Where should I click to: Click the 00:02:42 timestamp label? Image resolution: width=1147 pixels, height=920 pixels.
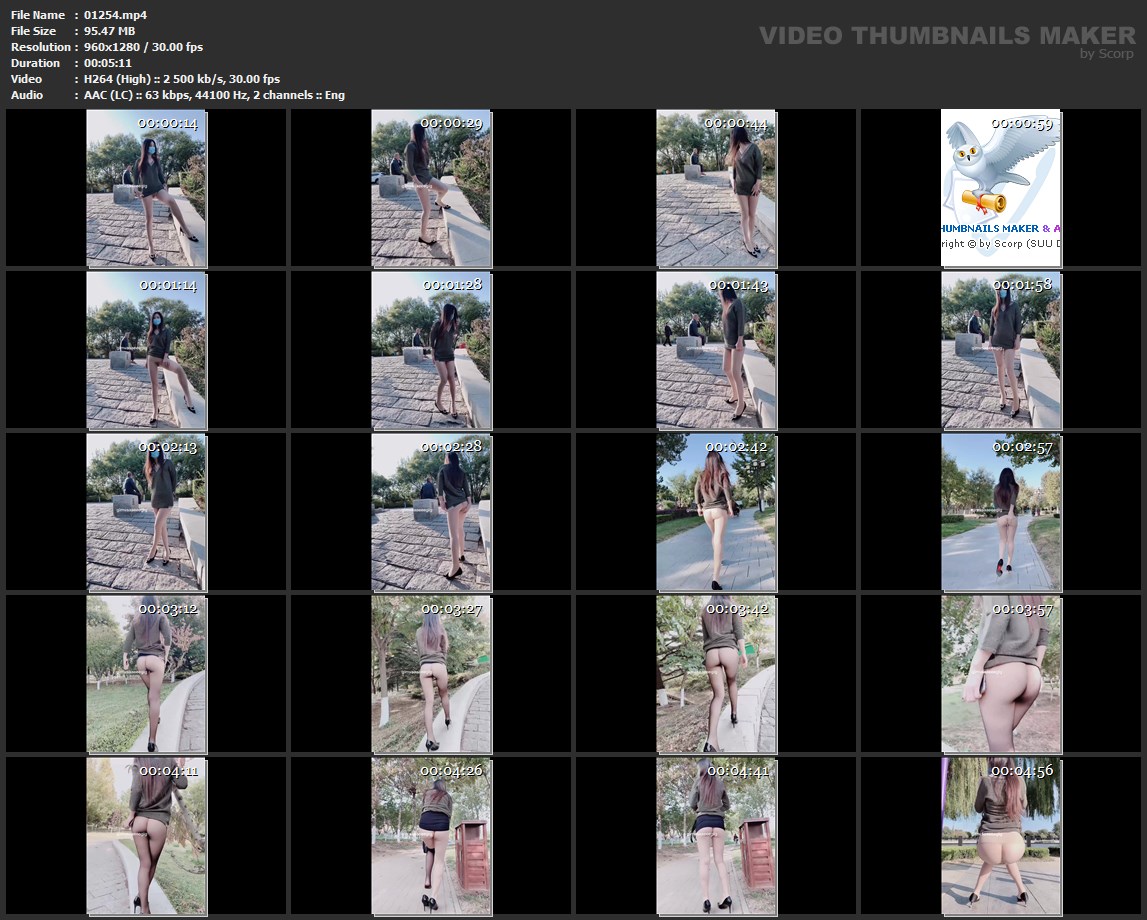click(736, 447)
